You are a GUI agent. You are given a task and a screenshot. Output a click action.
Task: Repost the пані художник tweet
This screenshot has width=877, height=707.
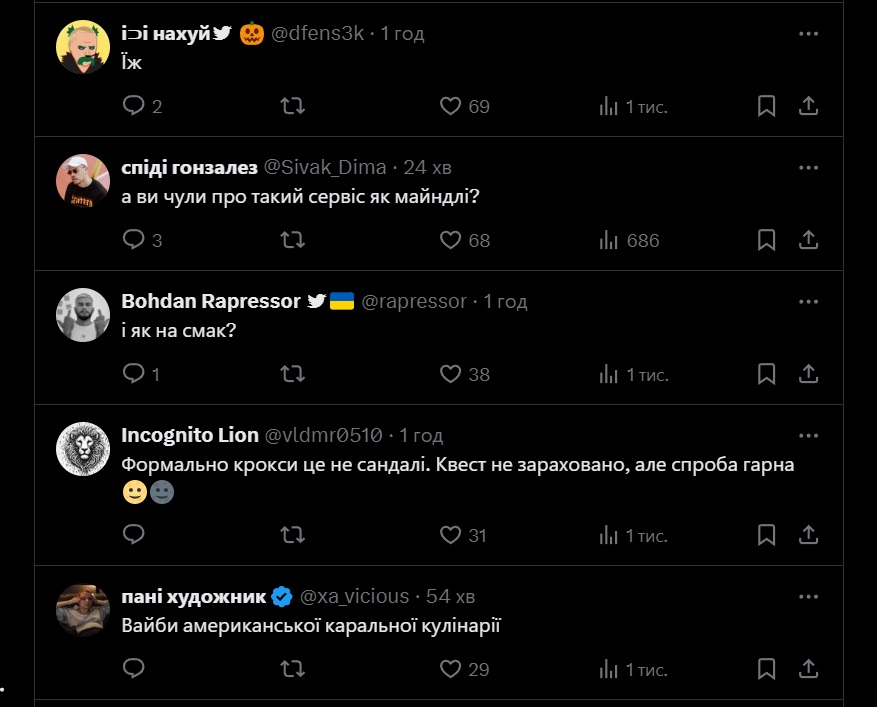(x=293, y=669)
